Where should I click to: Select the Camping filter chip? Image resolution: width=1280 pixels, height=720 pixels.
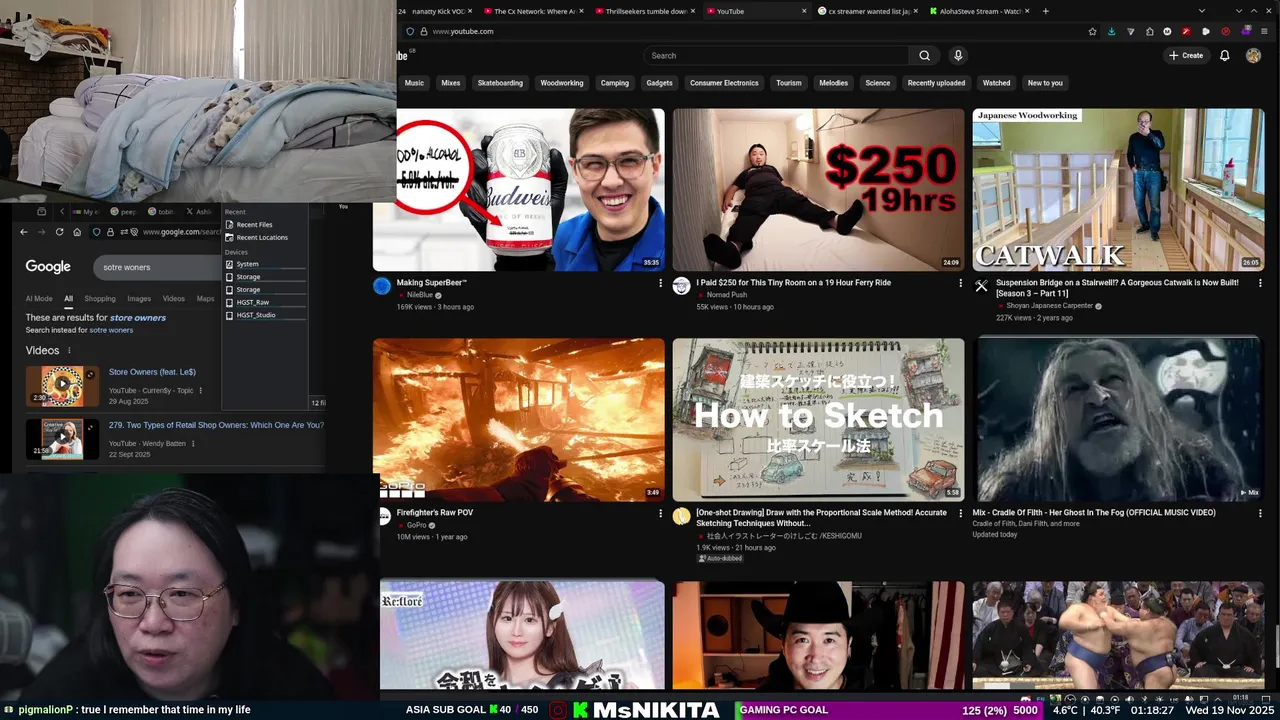point(615,83)
